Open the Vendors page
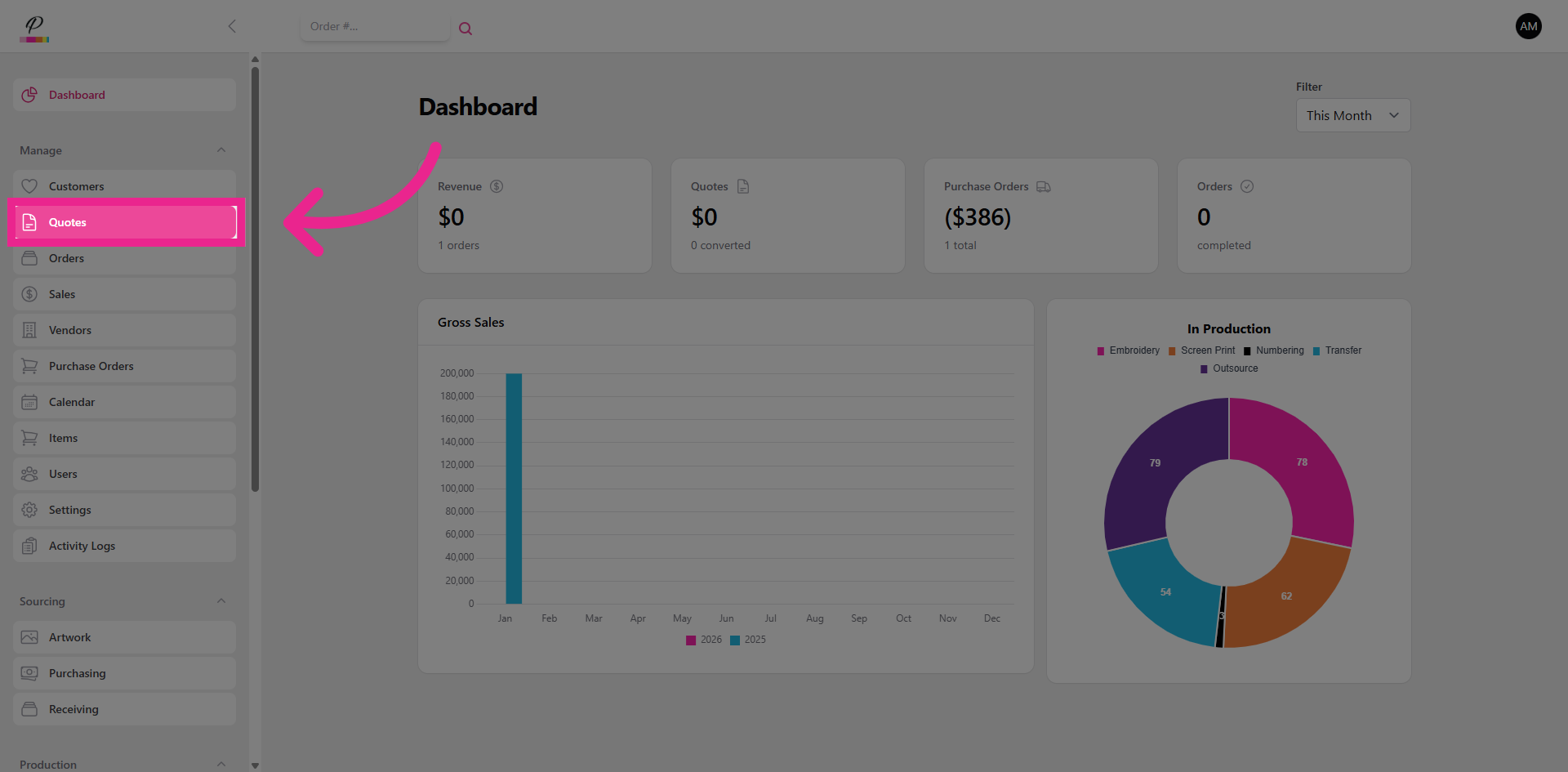 70,330
